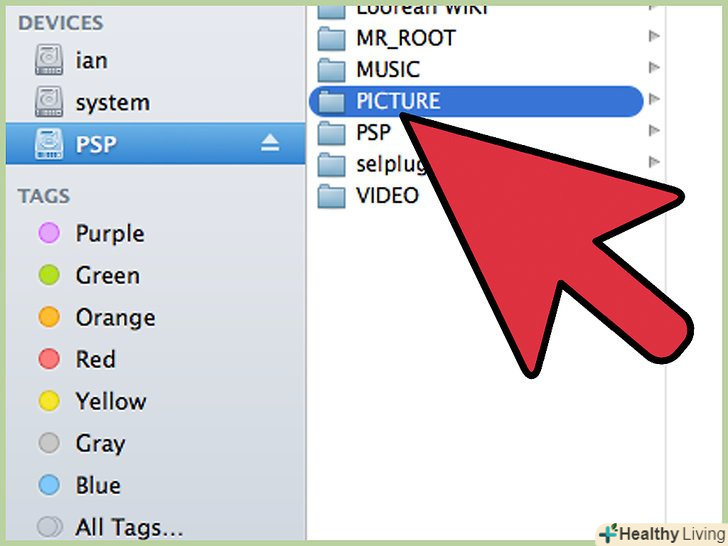Expand the MR_ROOT folder arrow
This screenshot has width=728, height=546.
654,36
